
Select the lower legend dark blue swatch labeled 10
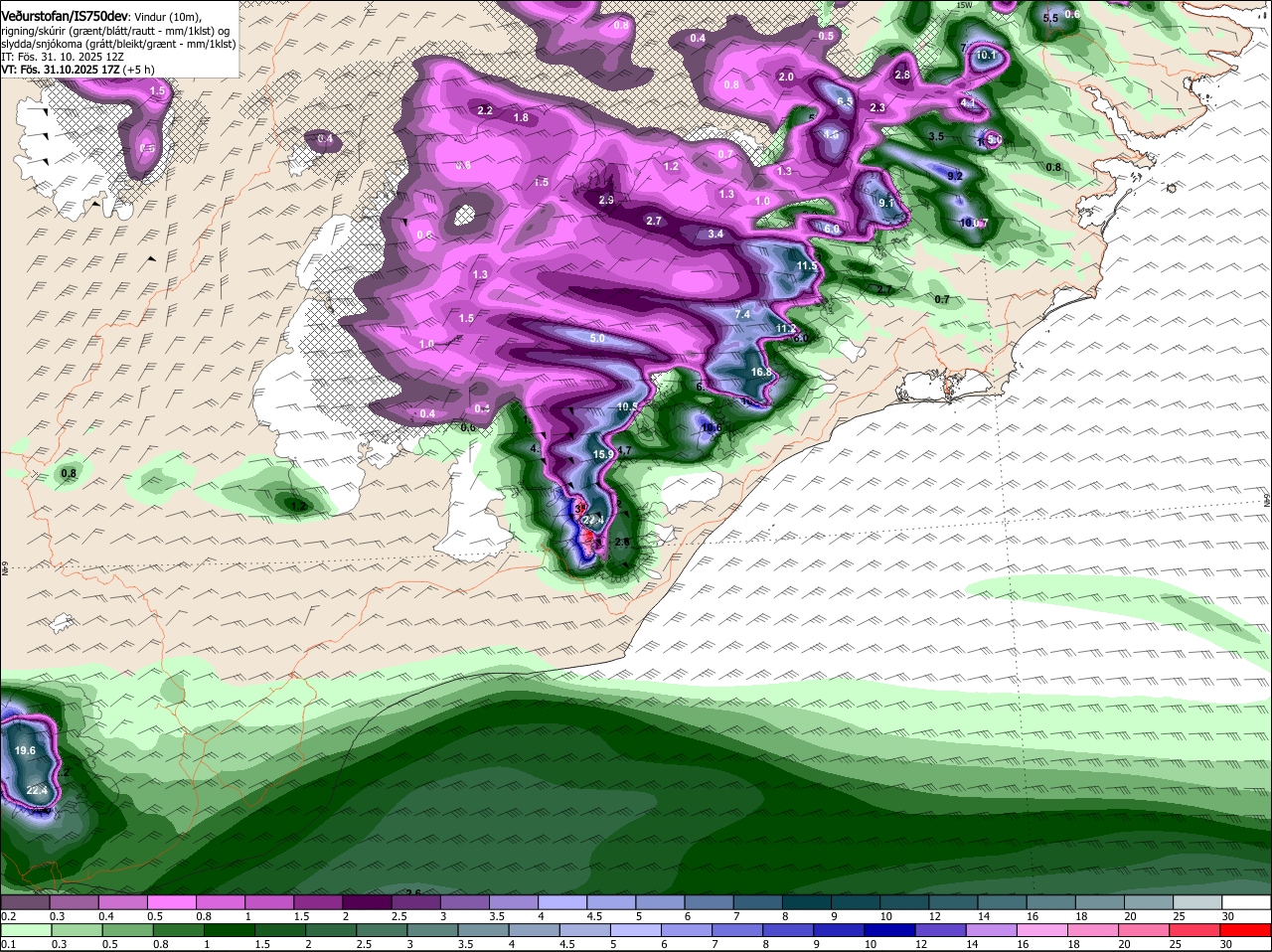pyautogui.click(x=887, y=930)
